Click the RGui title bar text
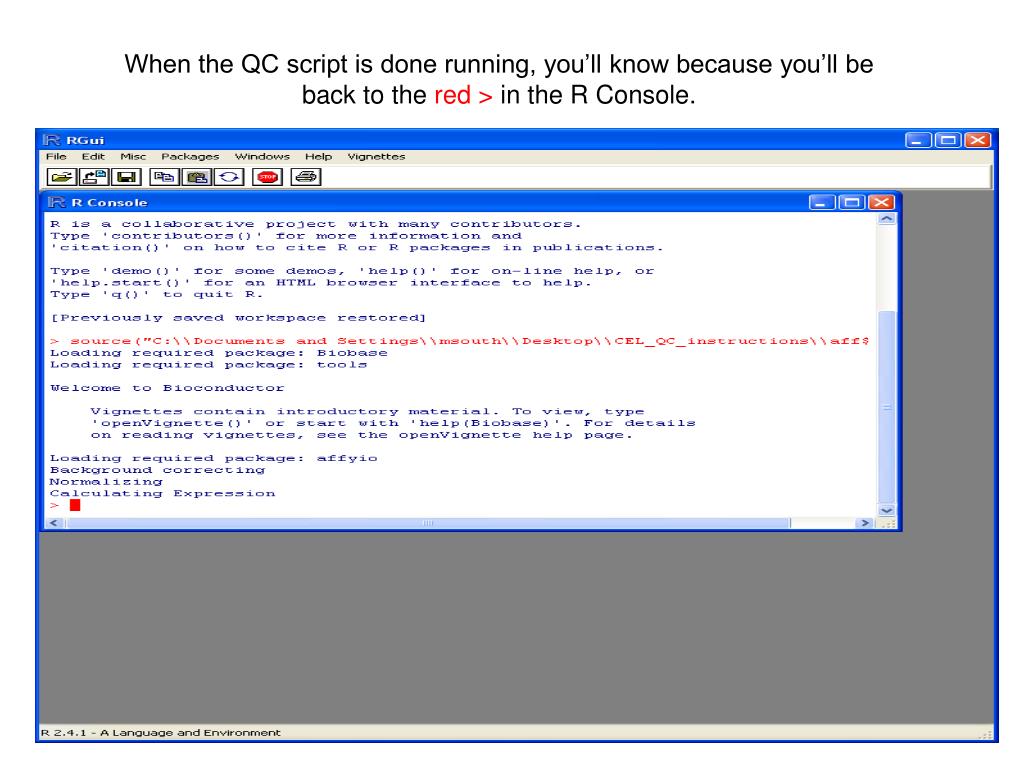The width and height of the screenshot is (1024, 768). [85, 140]
